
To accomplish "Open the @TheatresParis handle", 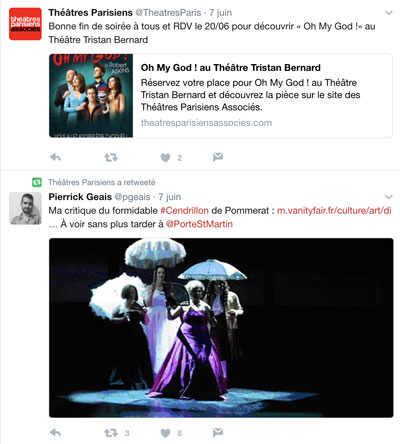I will point(168,13).
